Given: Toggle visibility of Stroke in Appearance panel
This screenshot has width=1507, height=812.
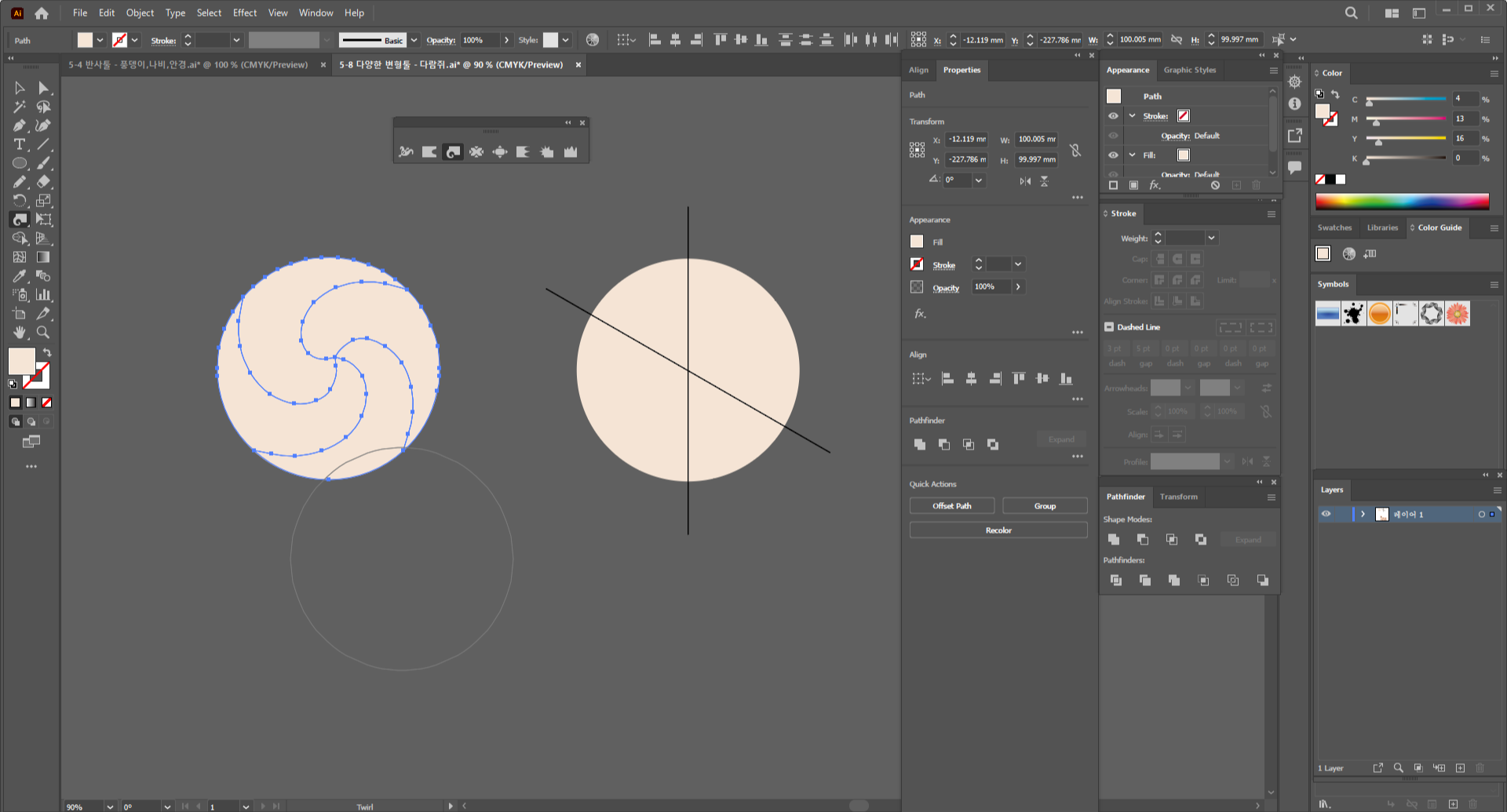Looking at the screenshot, I should (x=1113, y=116).
